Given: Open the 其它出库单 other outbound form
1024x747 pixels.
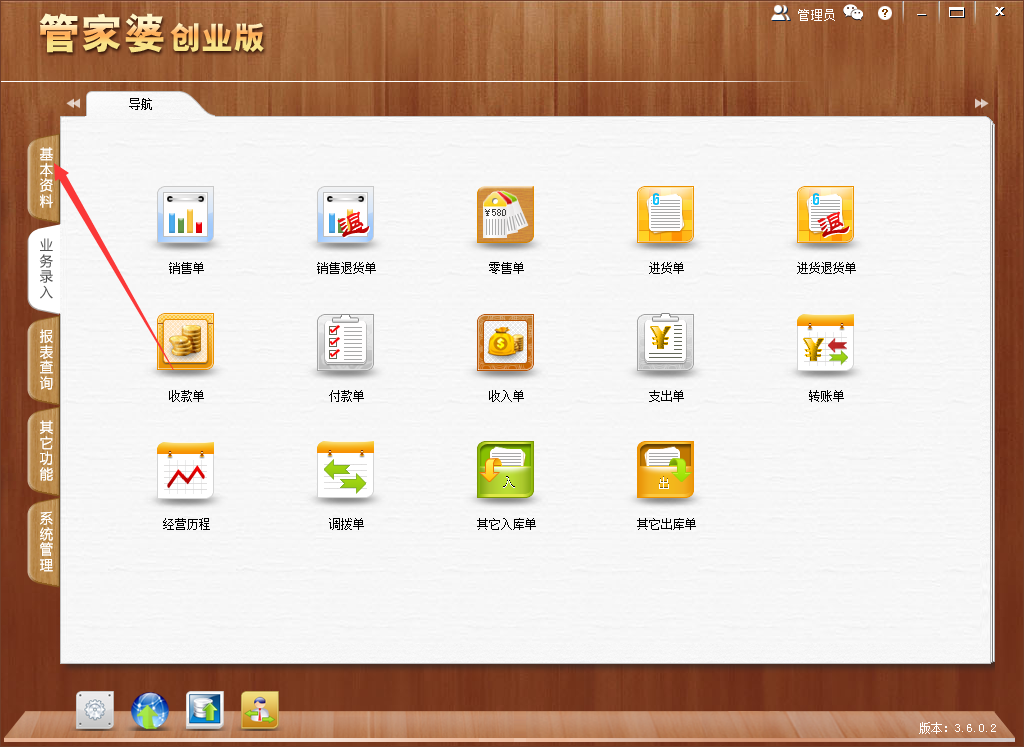Looking at the screenshot, I should [665, 470].
